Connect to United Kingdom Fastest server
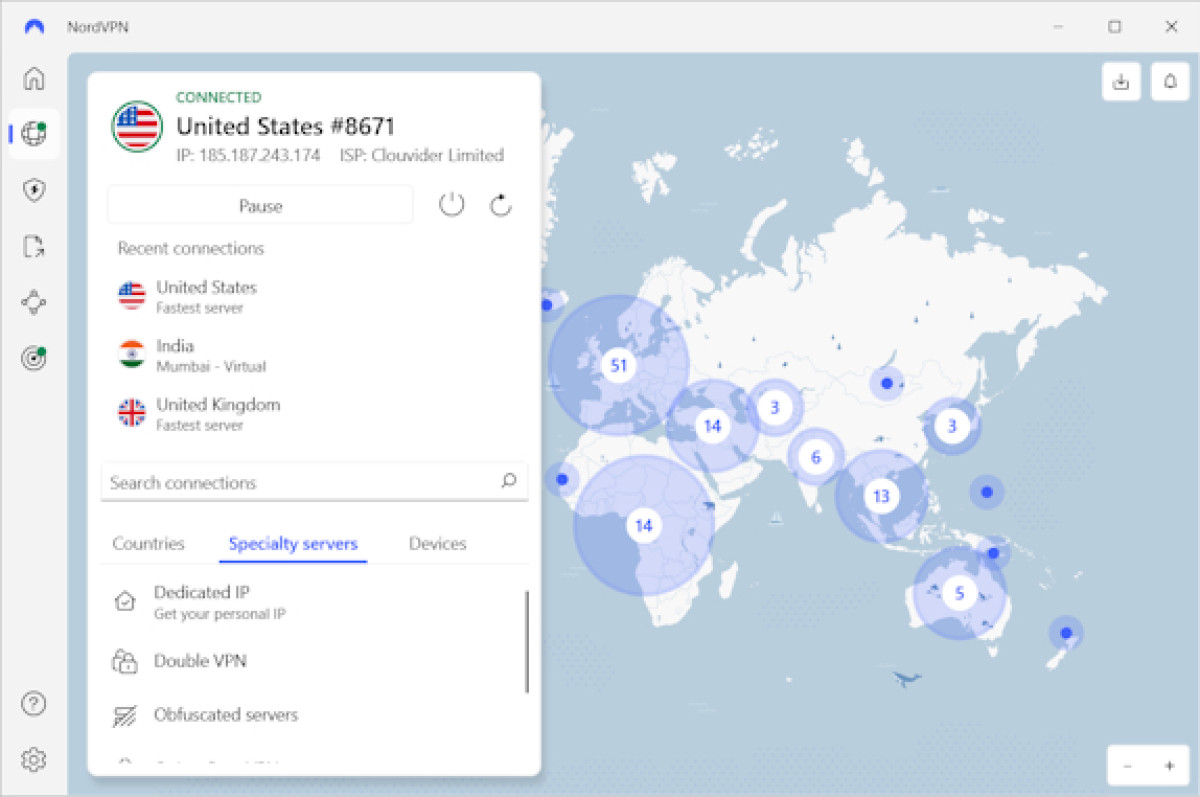1200x797 pixels. 314,414
